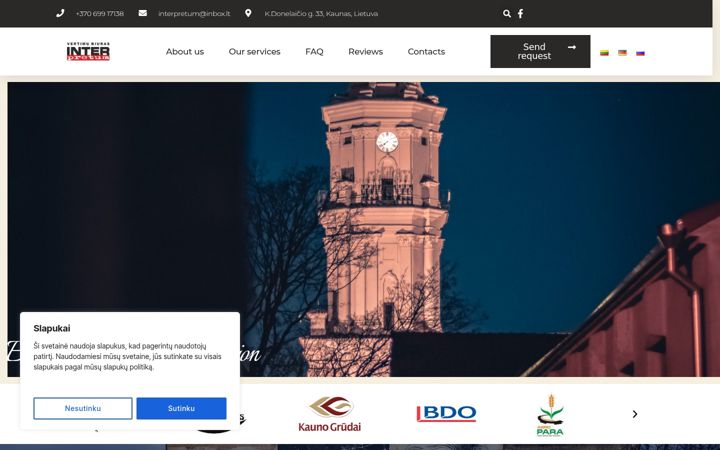Screen dimensions: 720x450
Task: Open the search magnifier icon
Action: [506, 14]
